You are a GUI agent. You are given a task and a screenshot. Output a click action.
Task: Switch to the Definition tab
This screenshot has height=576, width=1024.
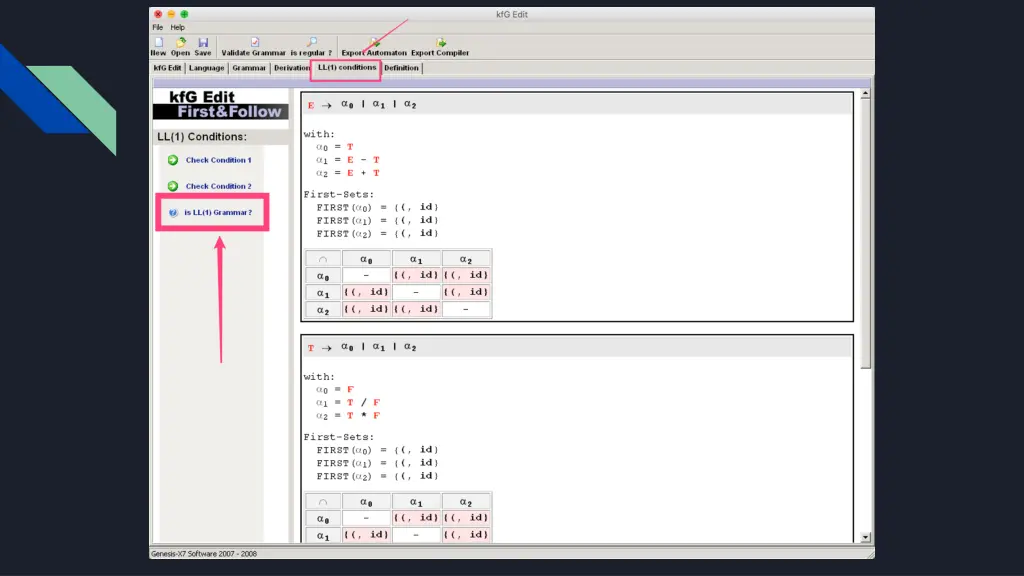(x=401, y=68)
